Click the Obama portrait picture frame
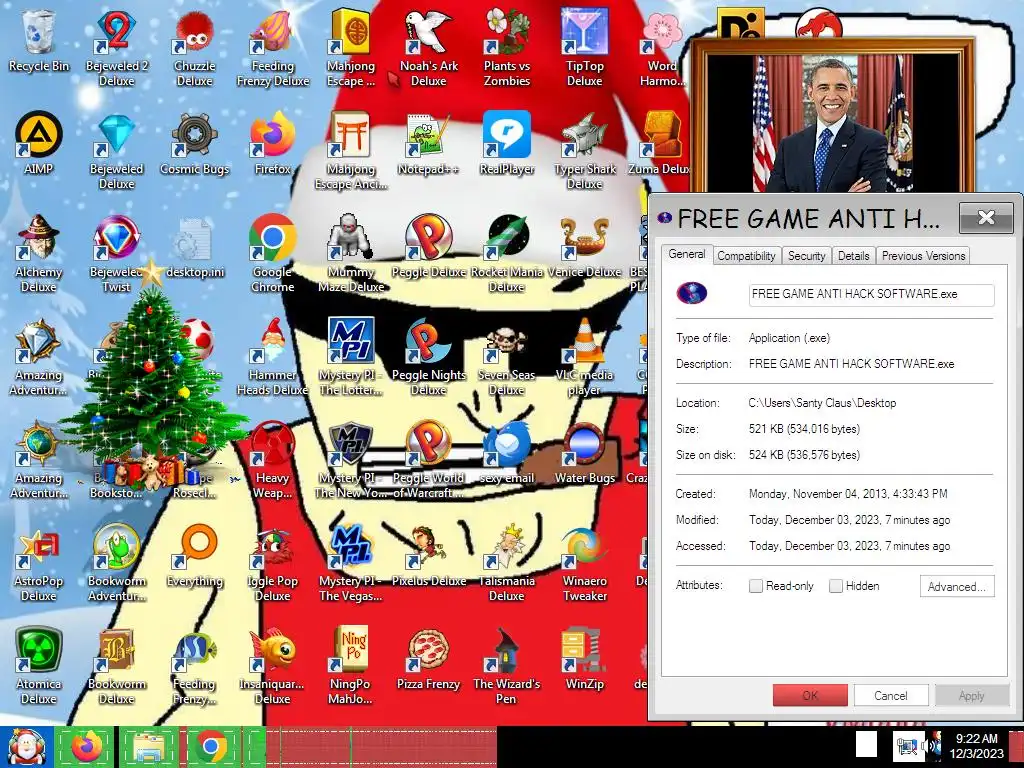This screenshot has width=1024, height=768. click(833, 116)
